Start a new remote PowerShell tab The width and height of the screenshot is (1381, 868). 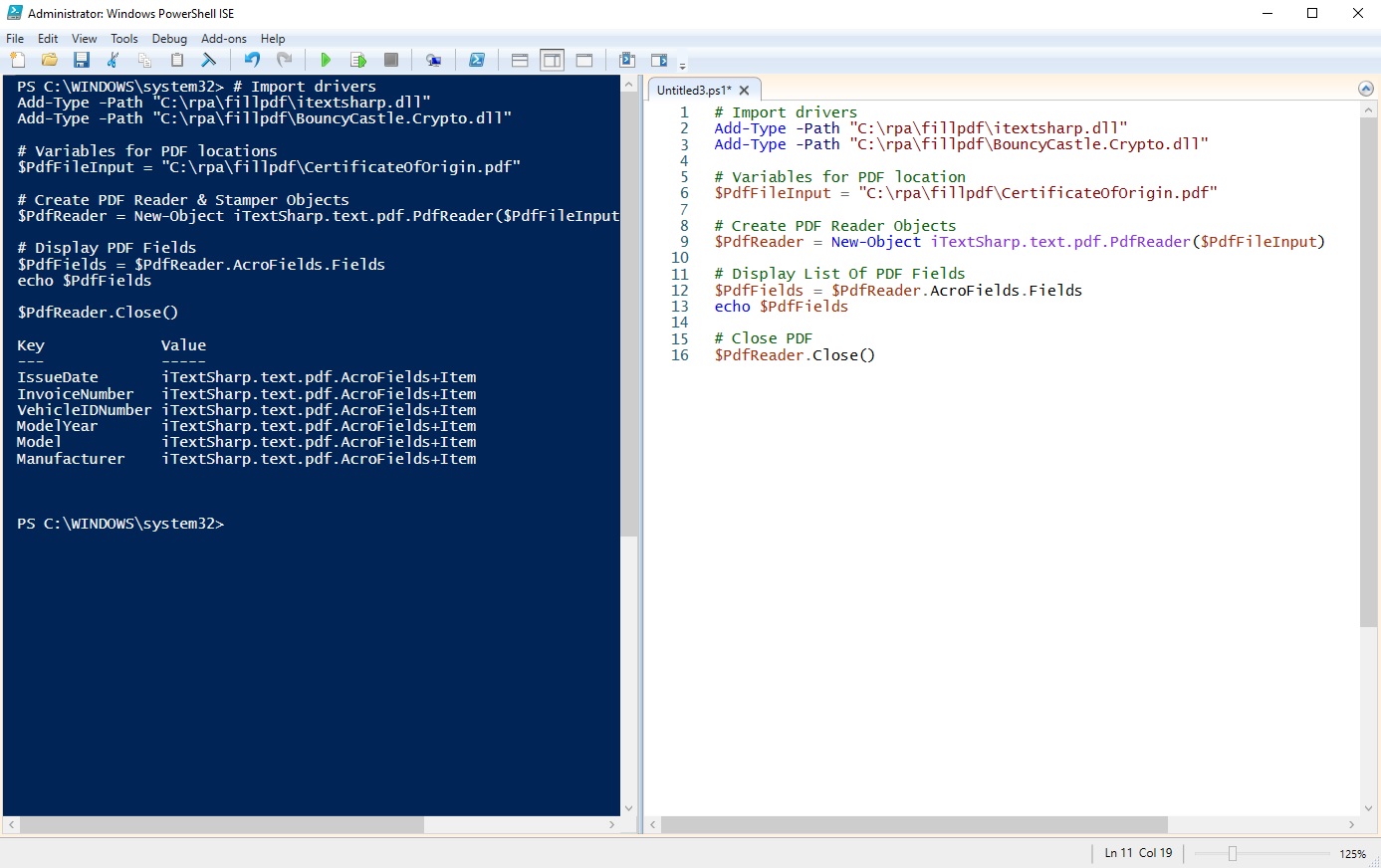point(433,61)
